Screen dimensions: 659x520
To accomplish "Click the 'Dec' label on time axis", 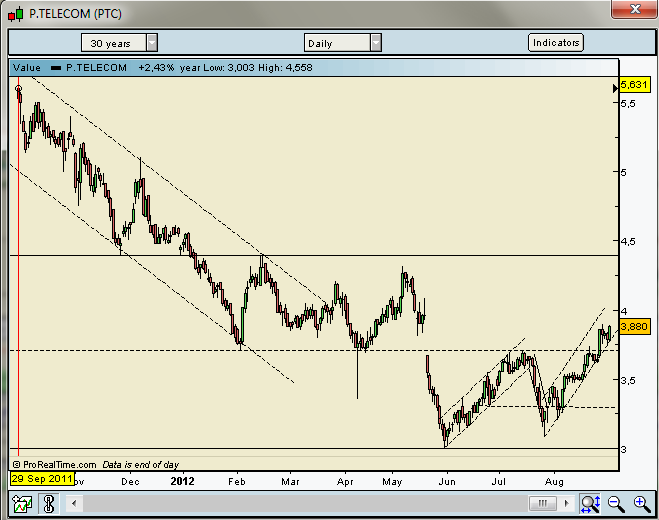I will 130,482.
